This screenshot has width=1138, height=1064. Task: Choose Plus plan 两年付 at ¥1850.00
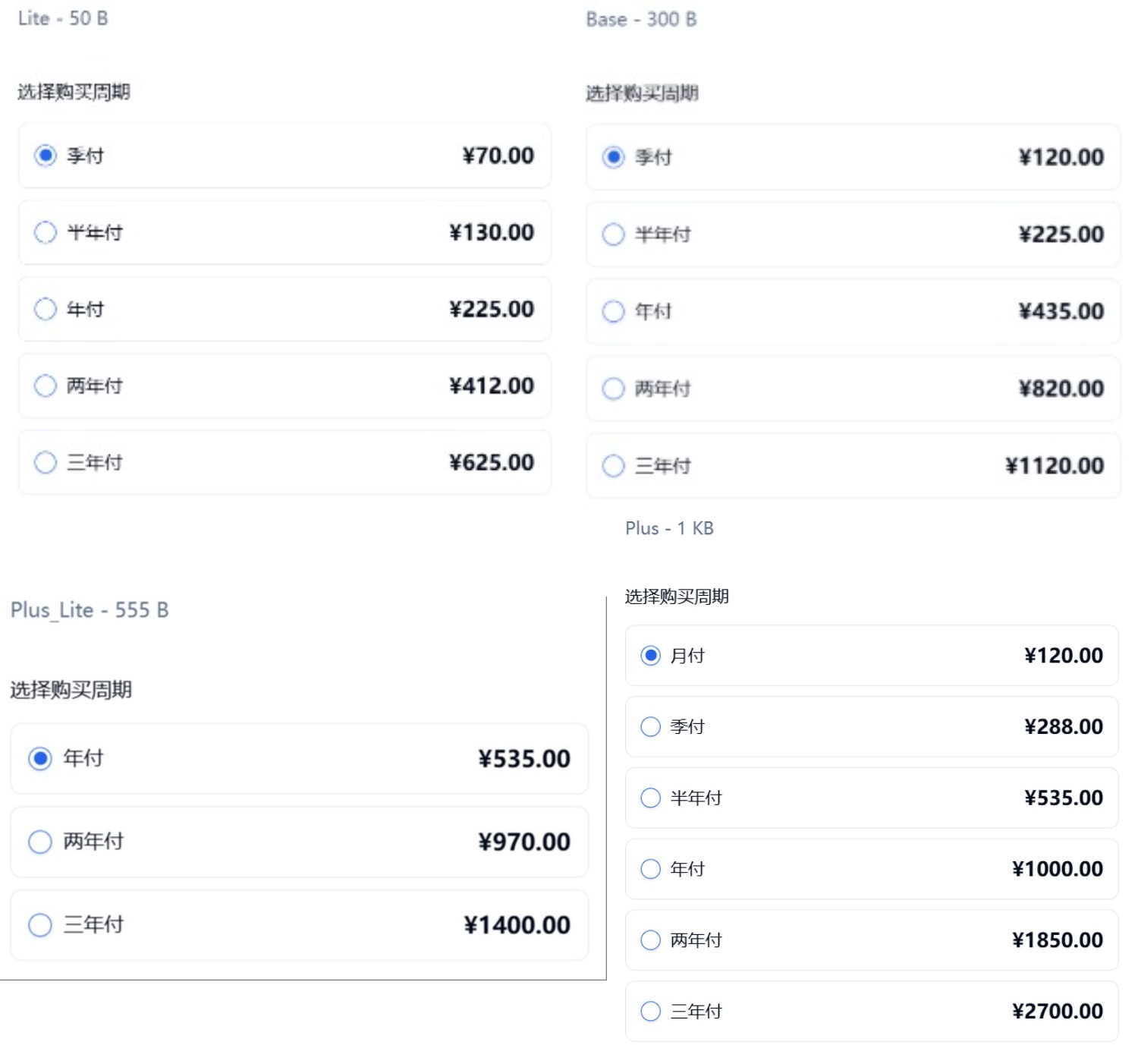pyautogui.click(x=650, y=940)
